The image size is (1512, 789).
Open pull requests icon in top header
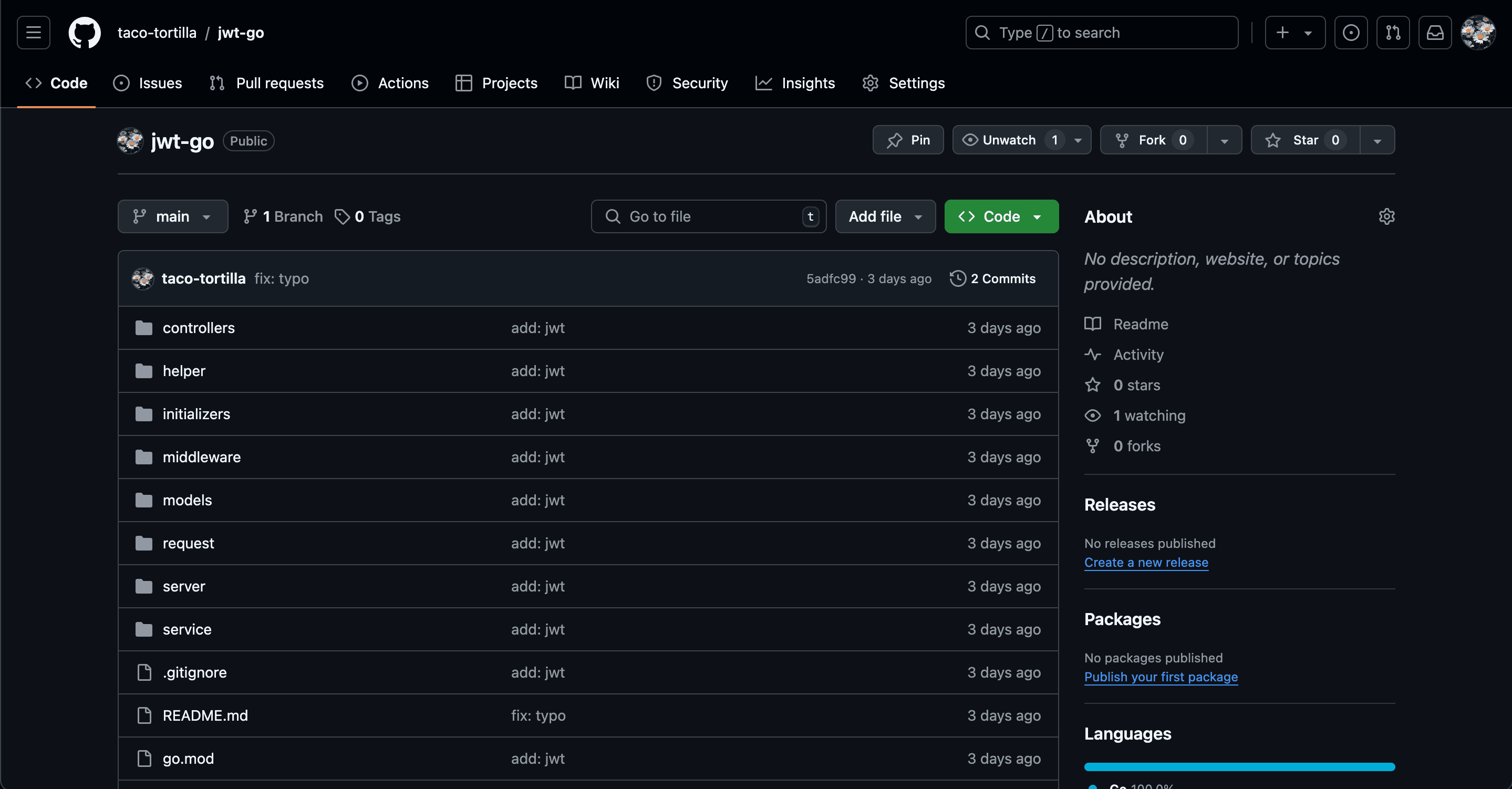pos(1393,33)
